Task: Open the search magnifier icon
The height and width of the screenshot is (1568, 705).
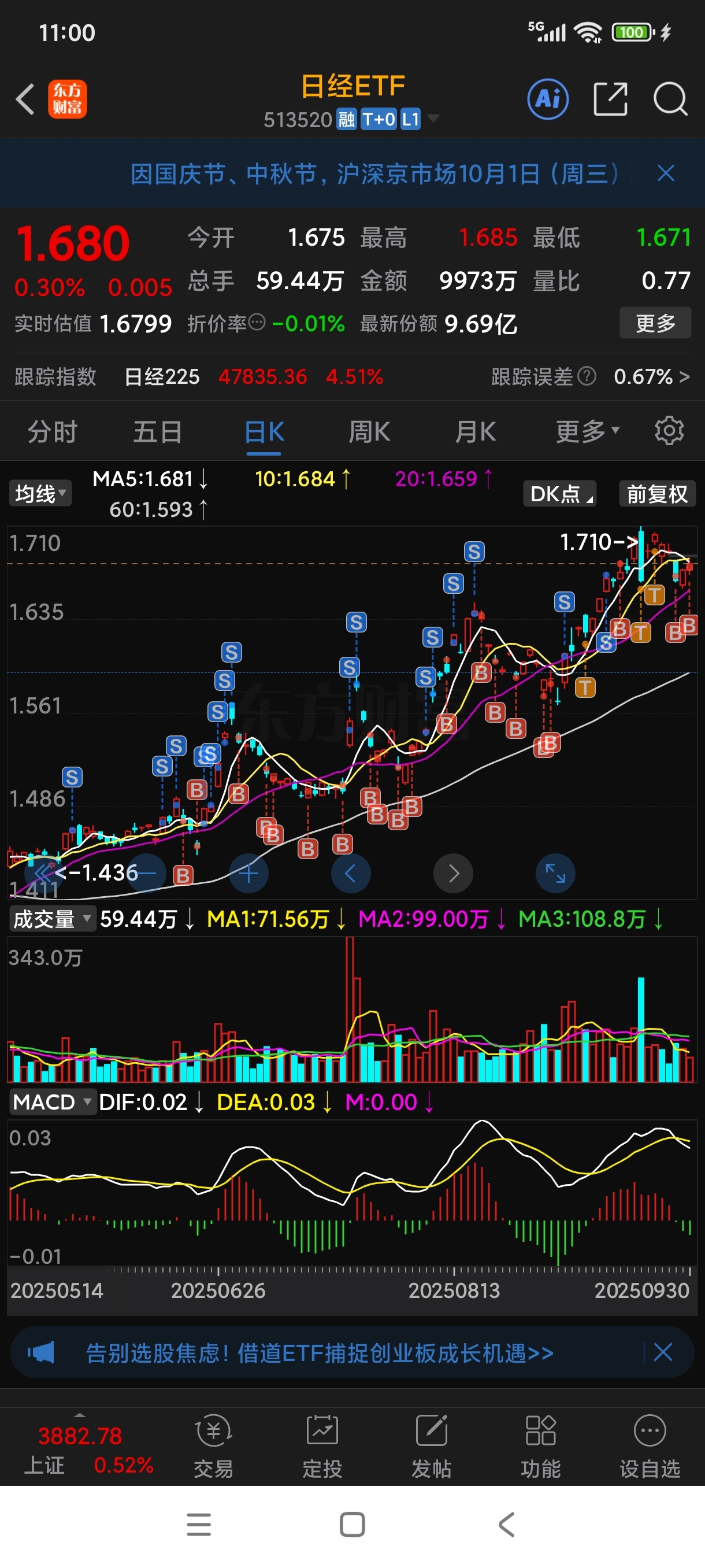Action: (x=670, y=99)
